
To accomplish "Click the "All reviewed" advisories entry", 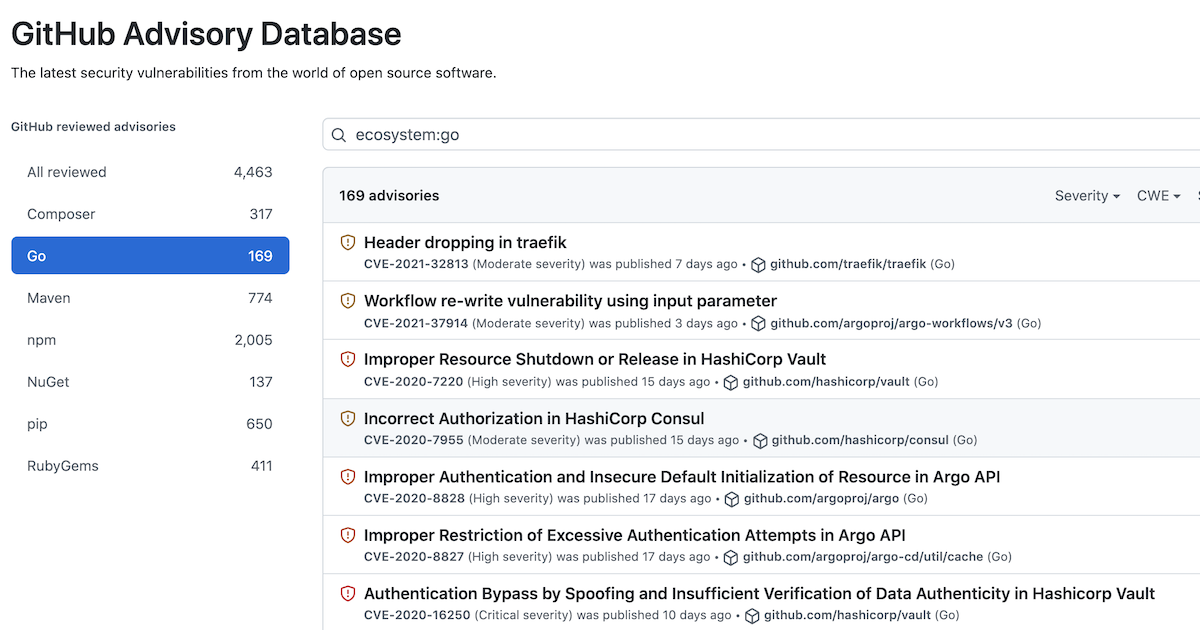I will point(66,171).
